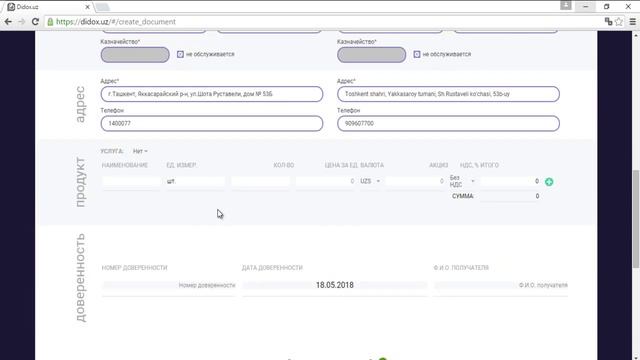Viewport: 640px width, 360px height.
Task: Bookmark this page with star icon
Action: point(619,22)
